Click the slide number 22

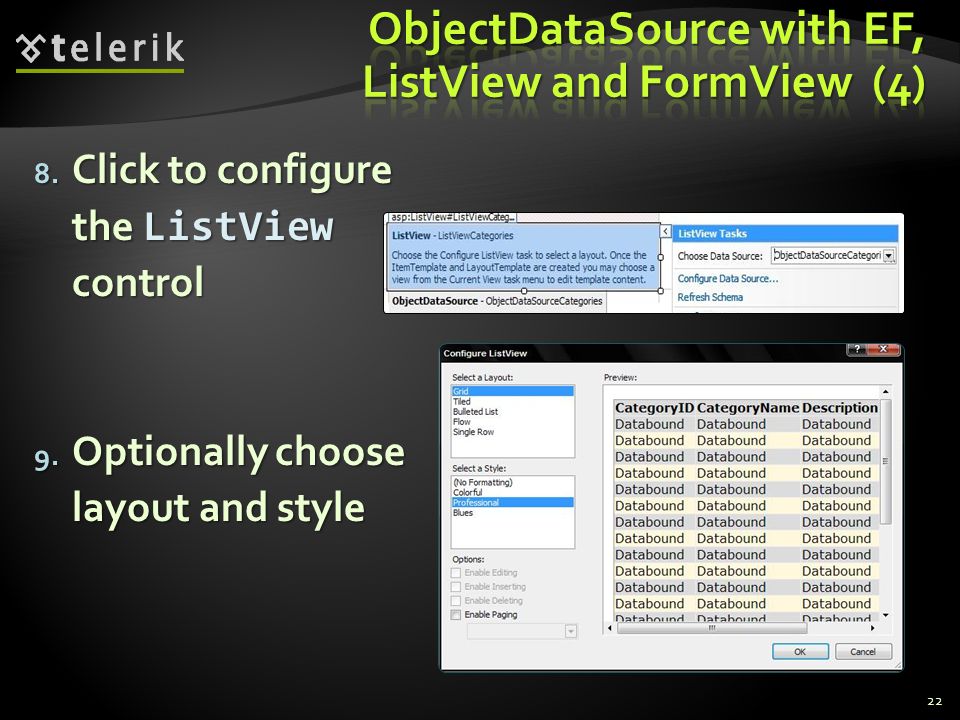(934, 702)
